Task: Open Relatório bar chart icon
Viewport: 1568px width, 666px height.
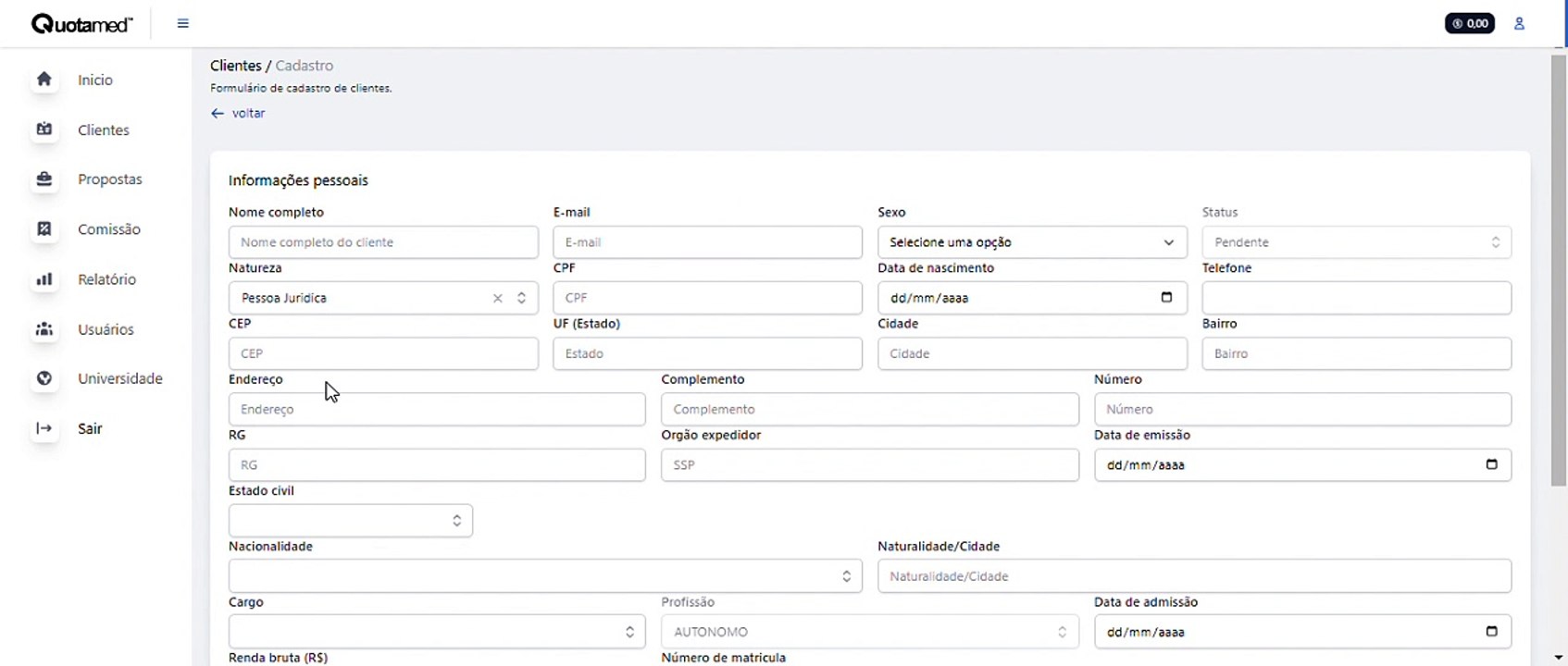Action: point(44,279)
